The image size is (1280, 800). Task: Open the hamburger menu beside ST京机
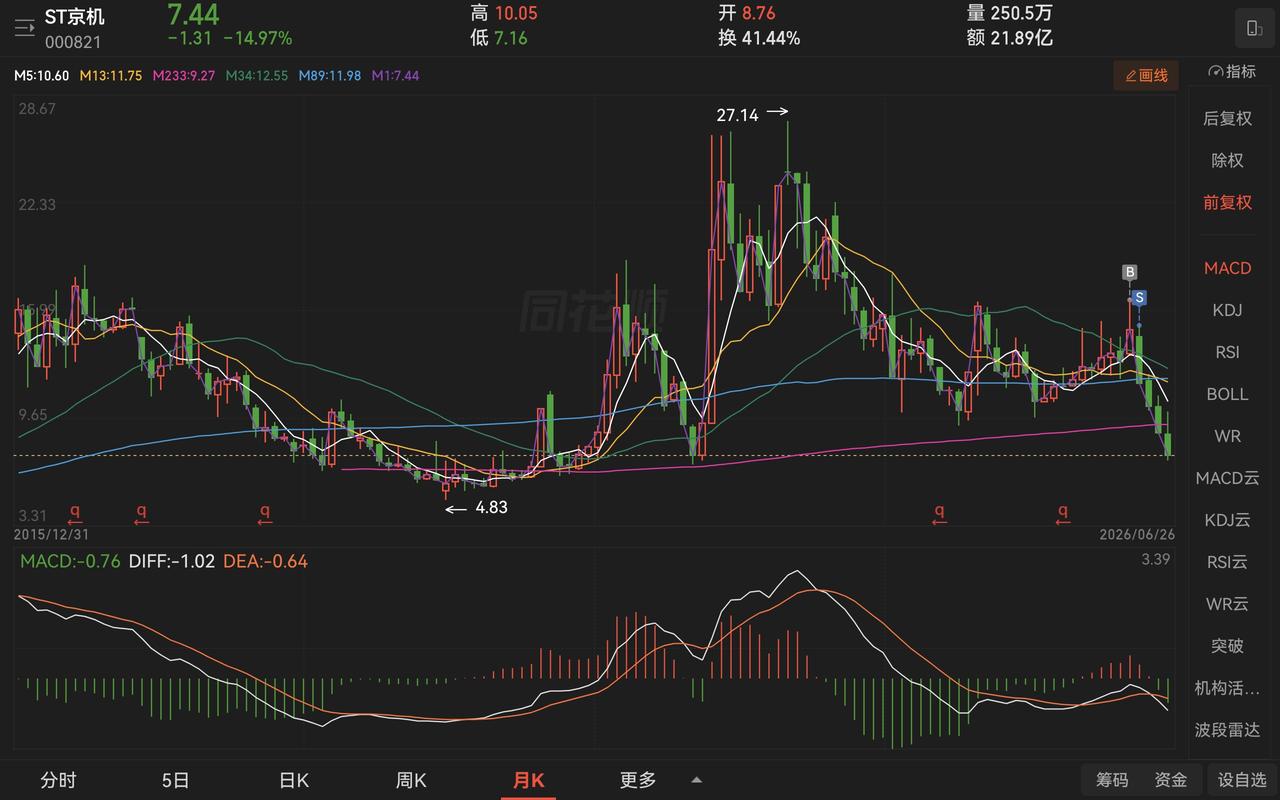point(24,28)
